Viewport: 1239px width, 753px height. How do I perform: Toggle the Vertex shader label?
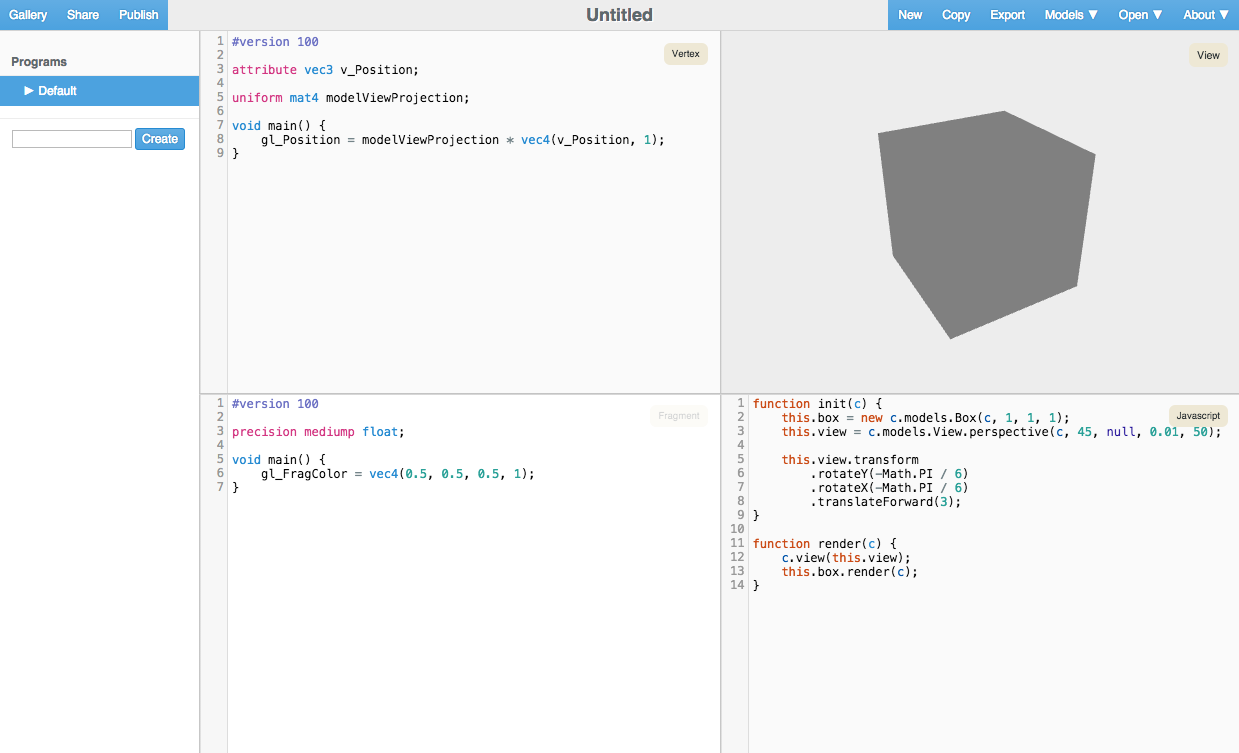(x=686, y=54)
